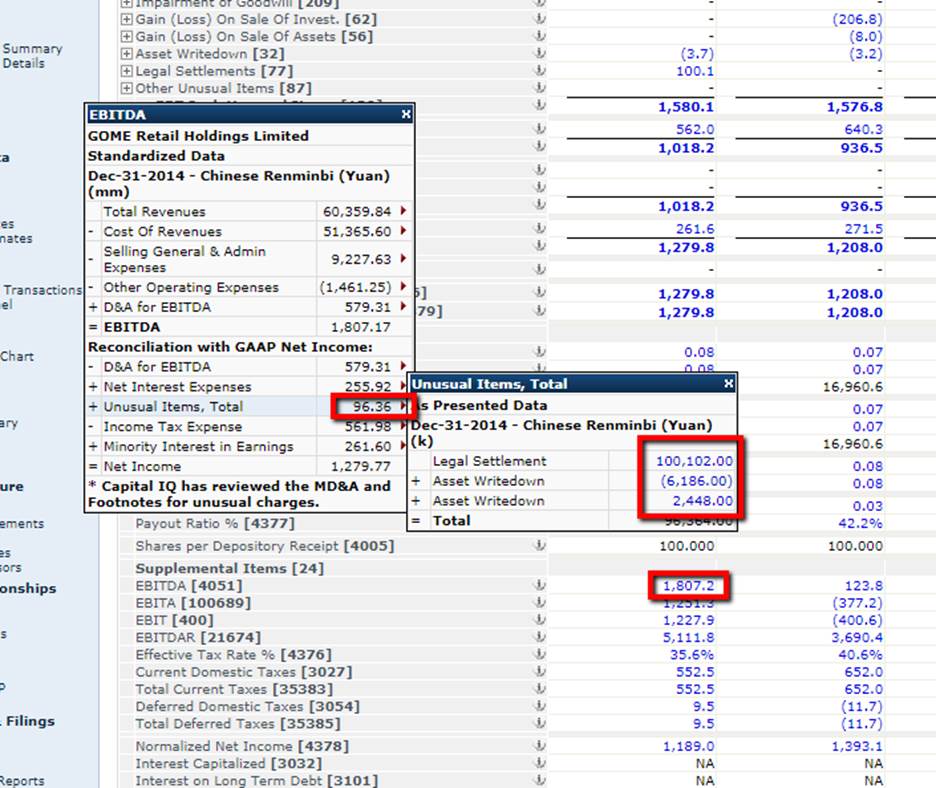
Task: Click the EBITDA value 1,807.2
Action: [x=688, y=586]
